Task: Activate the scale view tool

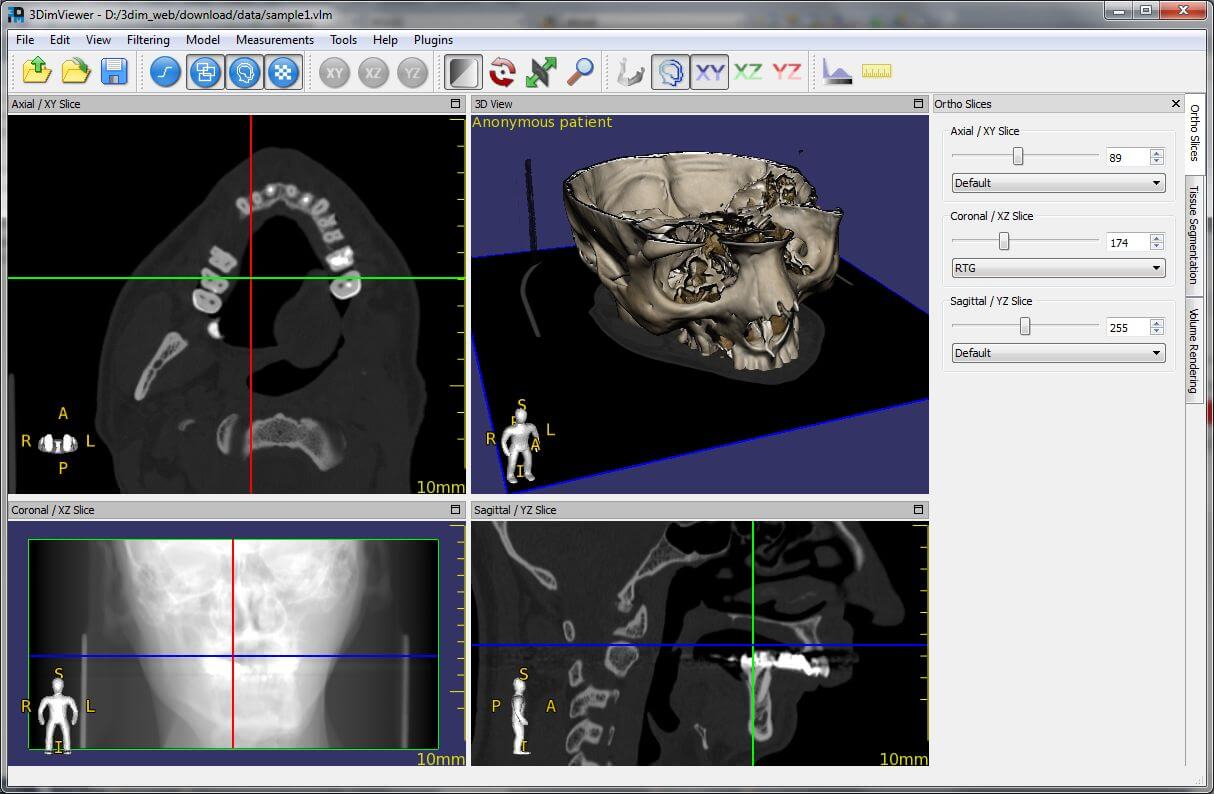Action: coord(540,71)
